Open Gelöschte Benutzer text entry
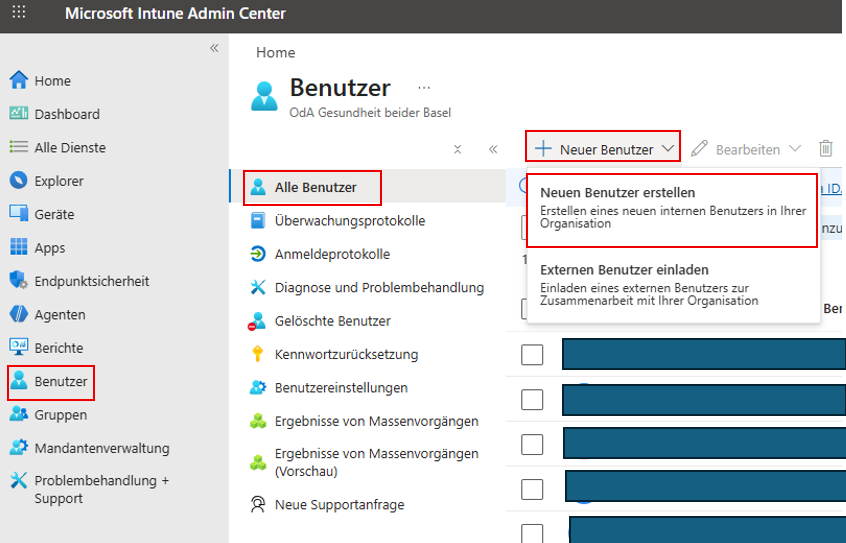The width and height of the screenshot is (846, 543). [x=332, y=321]
